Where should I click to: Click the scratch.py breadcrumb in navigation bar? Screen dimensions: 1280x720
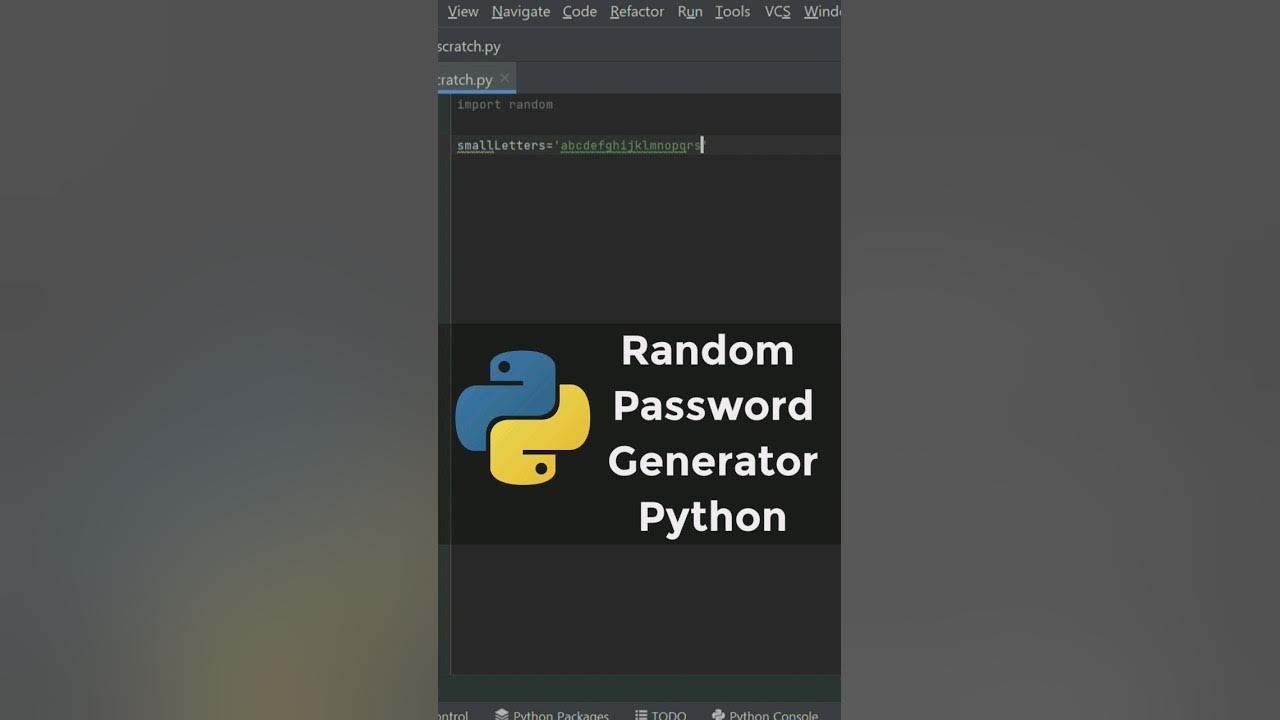[x=469, y=46]
